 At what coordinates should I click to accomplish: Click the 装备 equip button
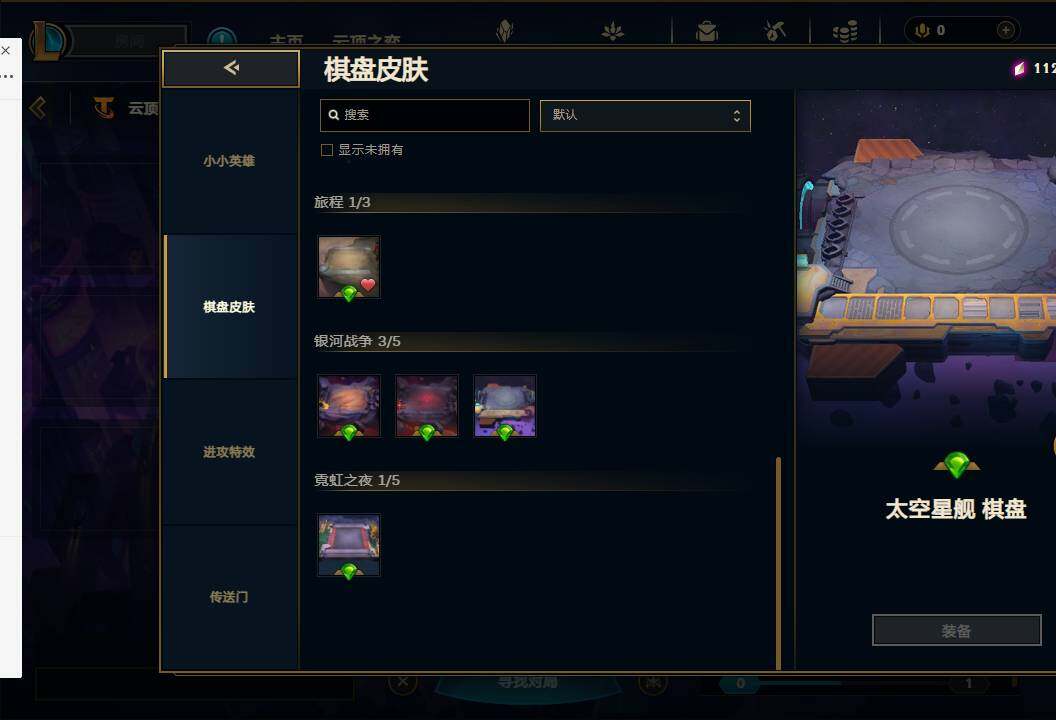pos(956,630)
